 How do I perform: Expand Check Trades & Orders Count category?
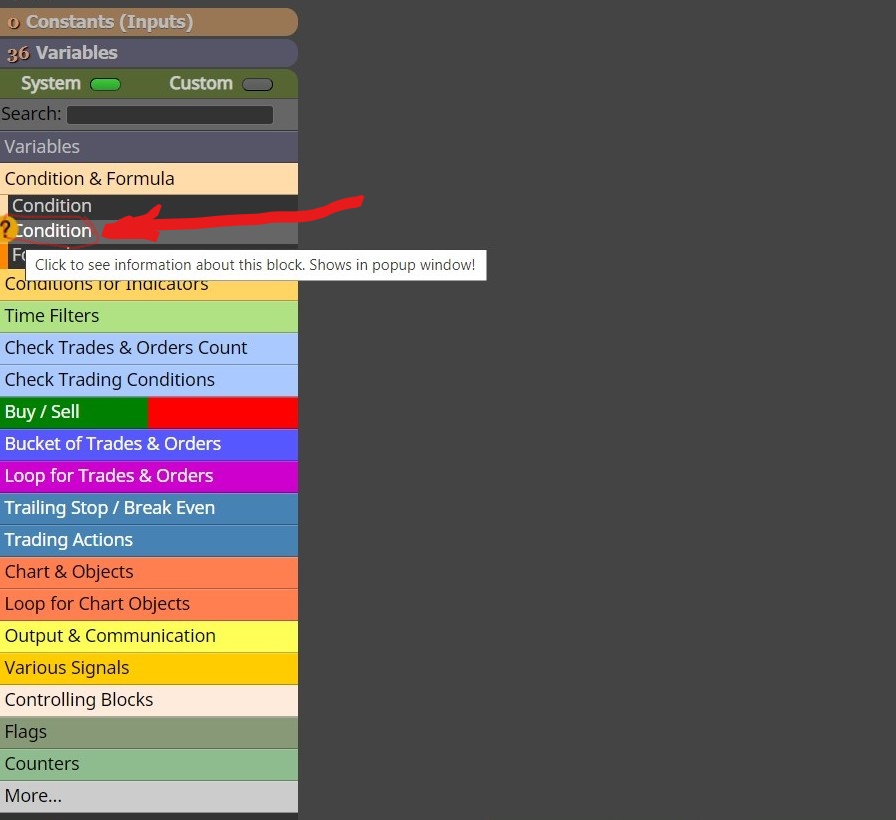point(149,348)
